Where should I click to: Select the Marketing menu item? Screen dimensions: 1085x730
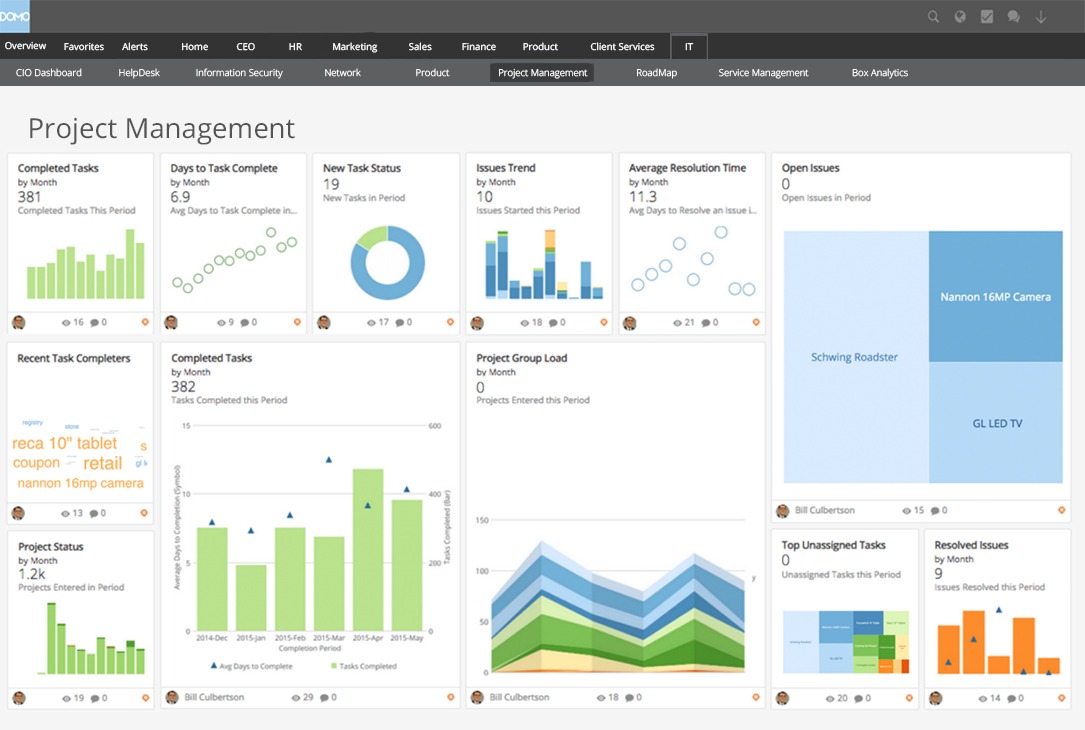tap(354, 47)
